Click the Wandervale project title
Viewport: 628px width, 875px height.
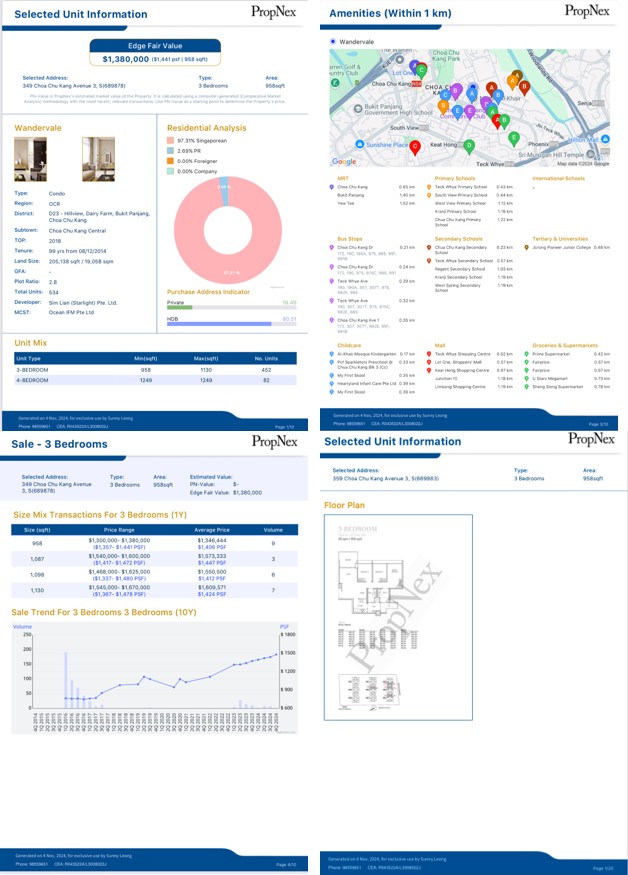pos(38,128)
